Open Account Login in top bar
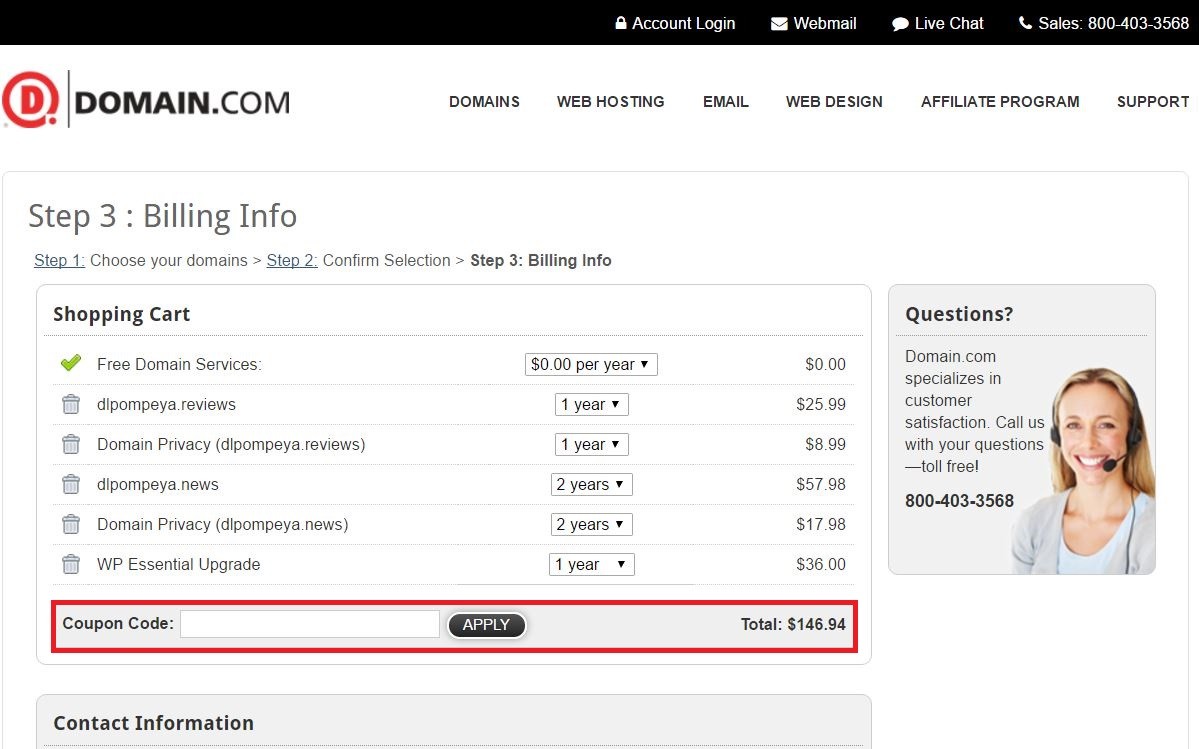The height and width of the screenshot is (749, 1199). (675, 23)
